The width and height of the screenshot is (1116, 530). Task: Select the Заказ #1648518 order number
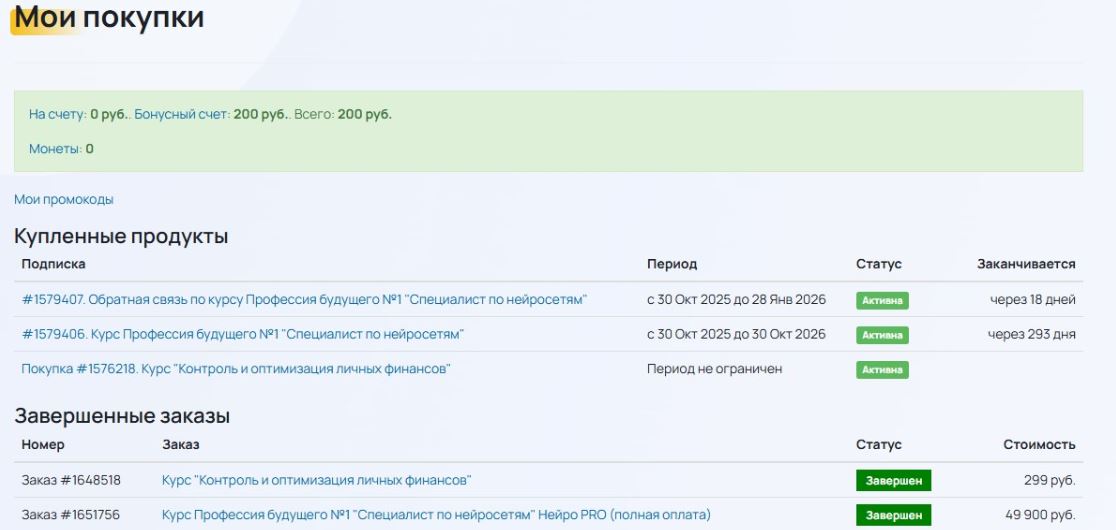(71, 480)
